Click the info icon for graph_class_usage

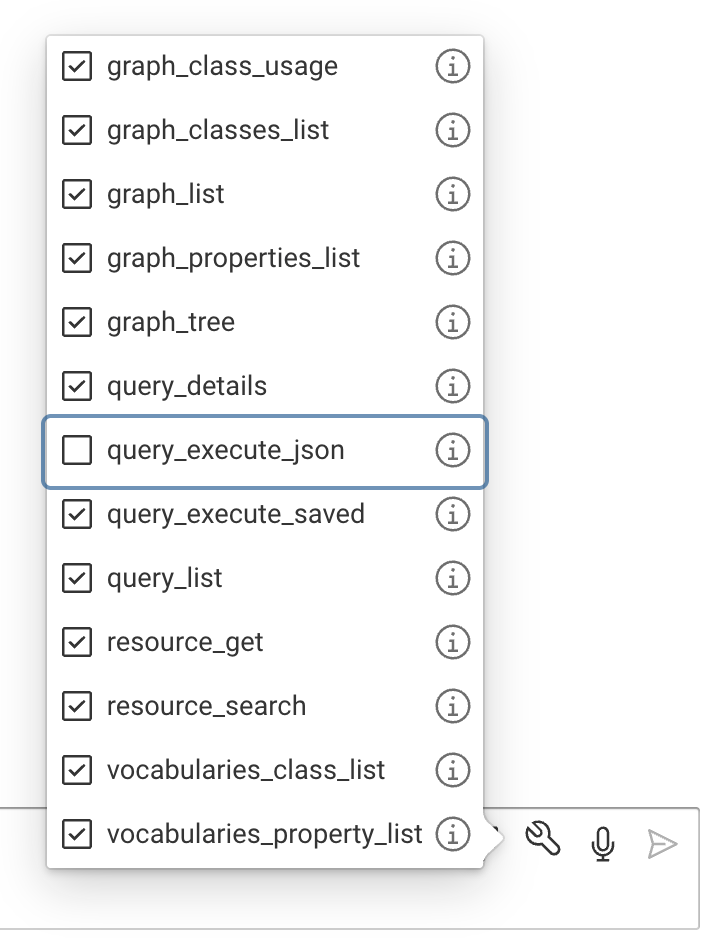click(x=452, y=67)
